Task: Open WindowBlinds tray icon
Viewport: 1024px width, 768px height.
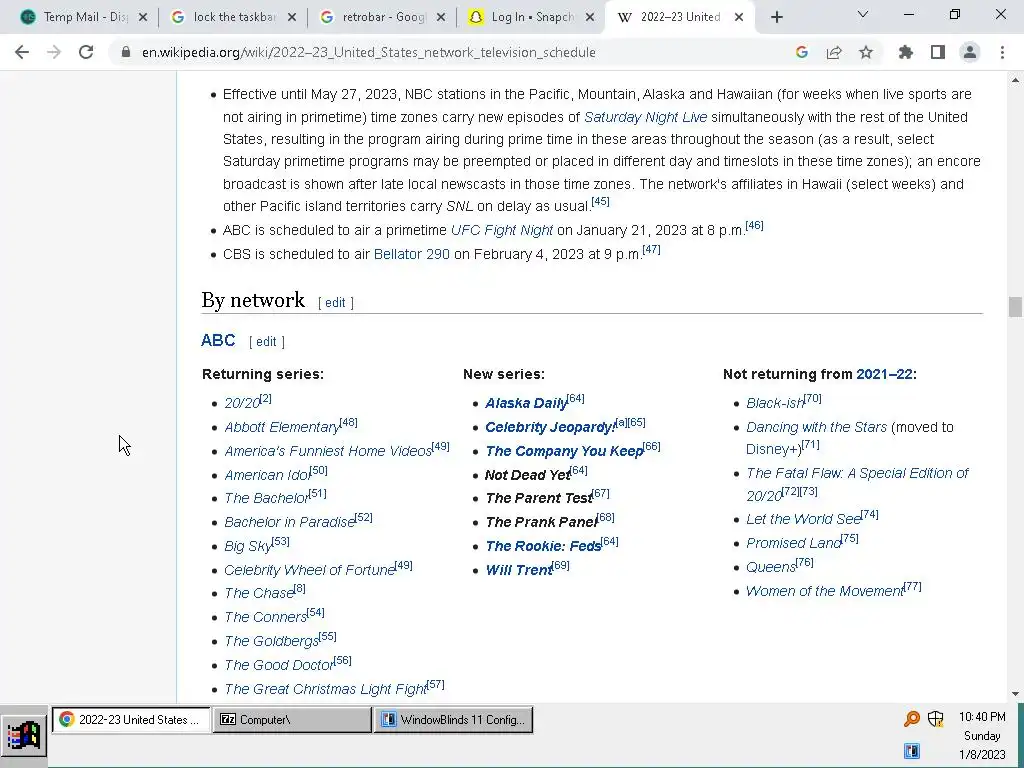Action: click(912, 750)
